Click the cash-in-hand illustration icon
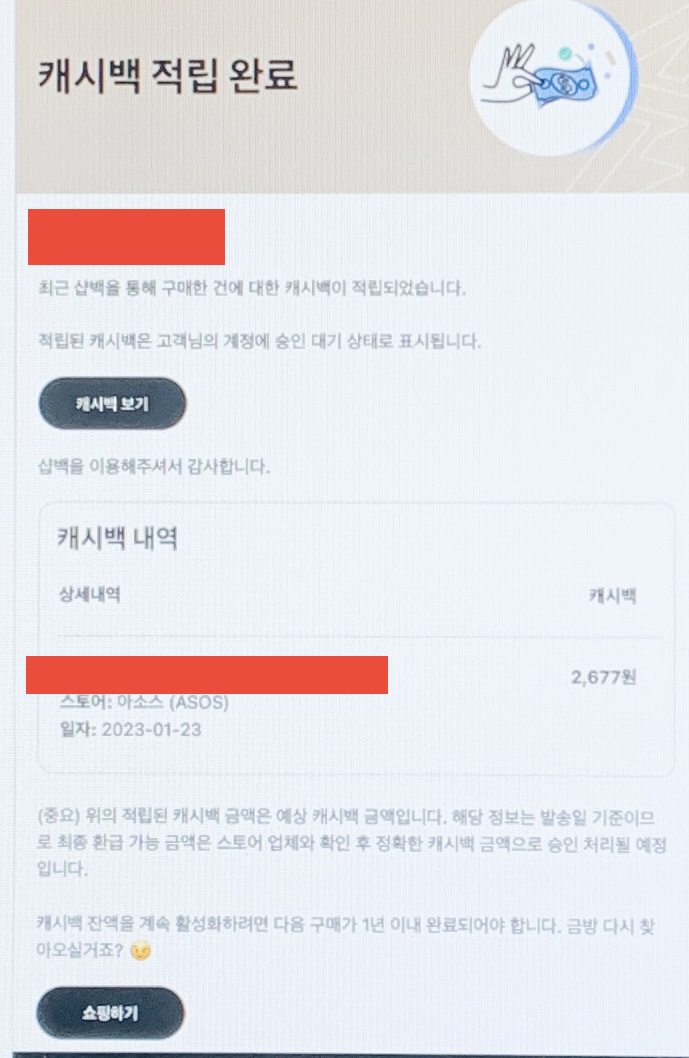Viewport: 689px width, 1058px height. (552, 76)
